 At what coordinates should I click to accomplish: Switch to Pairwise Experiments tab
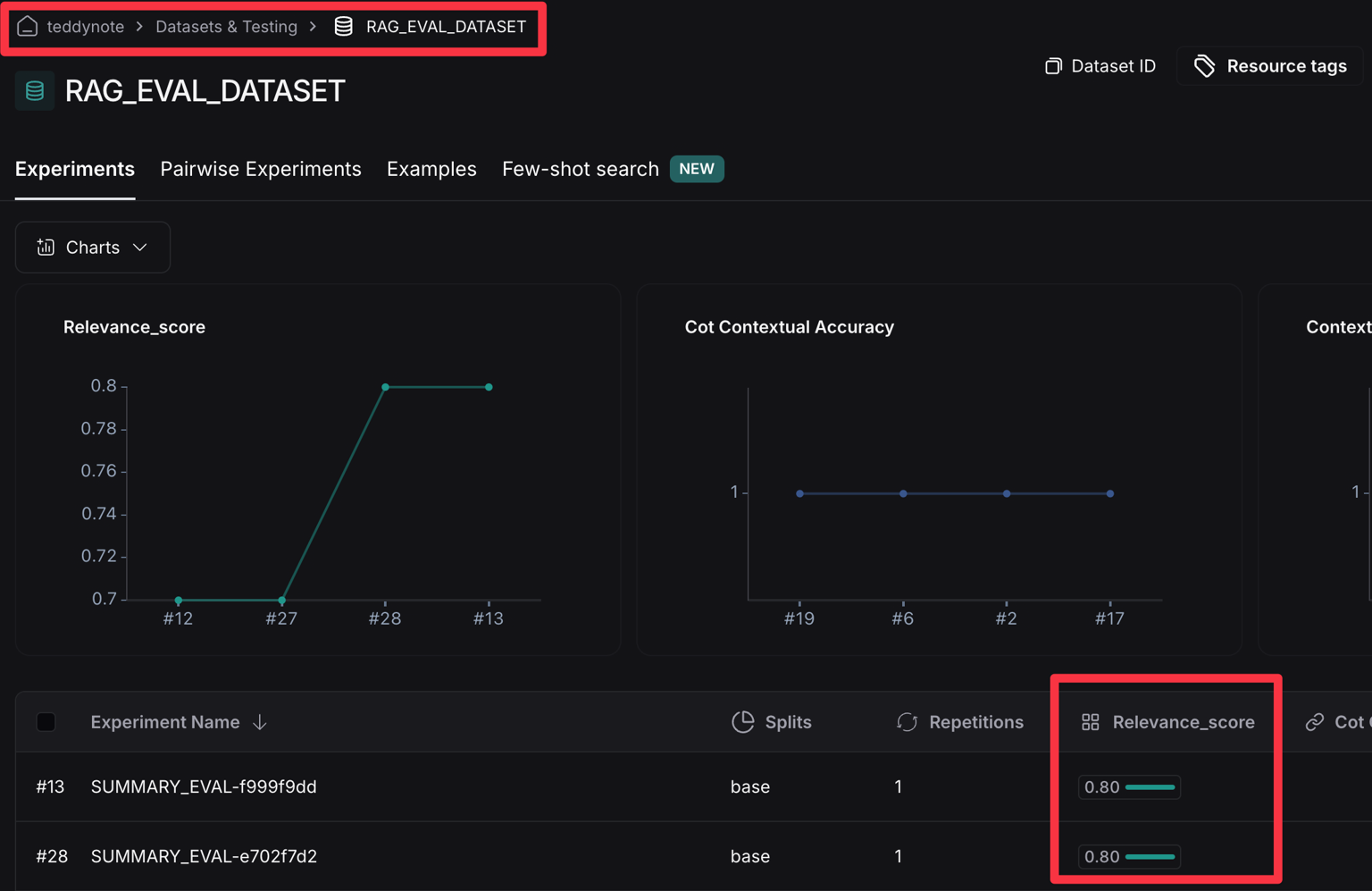(x=261, y=169)
